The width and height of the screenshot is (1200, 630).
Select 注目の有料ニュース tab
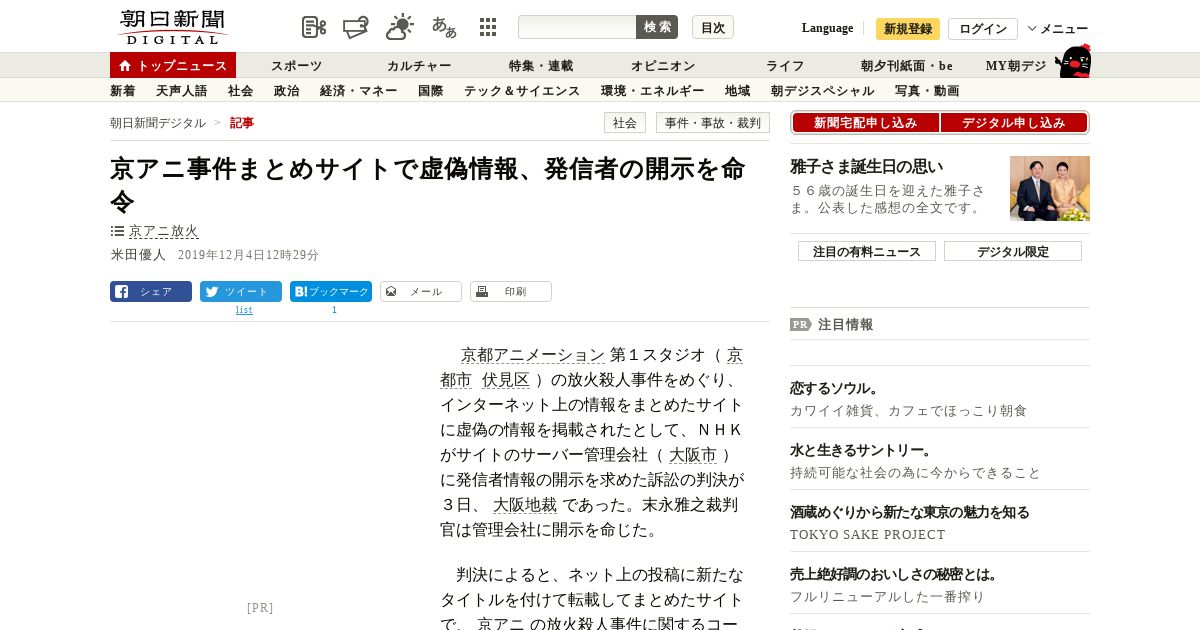pos(867,252)
